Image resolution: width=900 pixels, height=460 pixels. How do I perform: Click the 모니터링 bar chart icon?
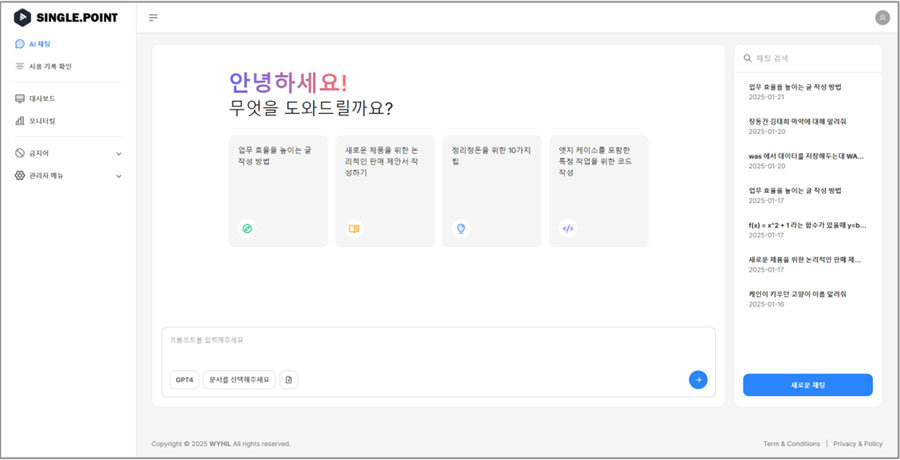[x=20, y=121]
